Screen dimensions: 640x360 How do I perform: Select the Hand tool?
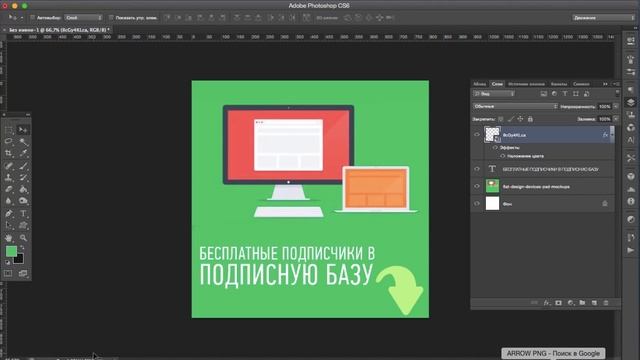pyautogui.click(x=9, y=238)
